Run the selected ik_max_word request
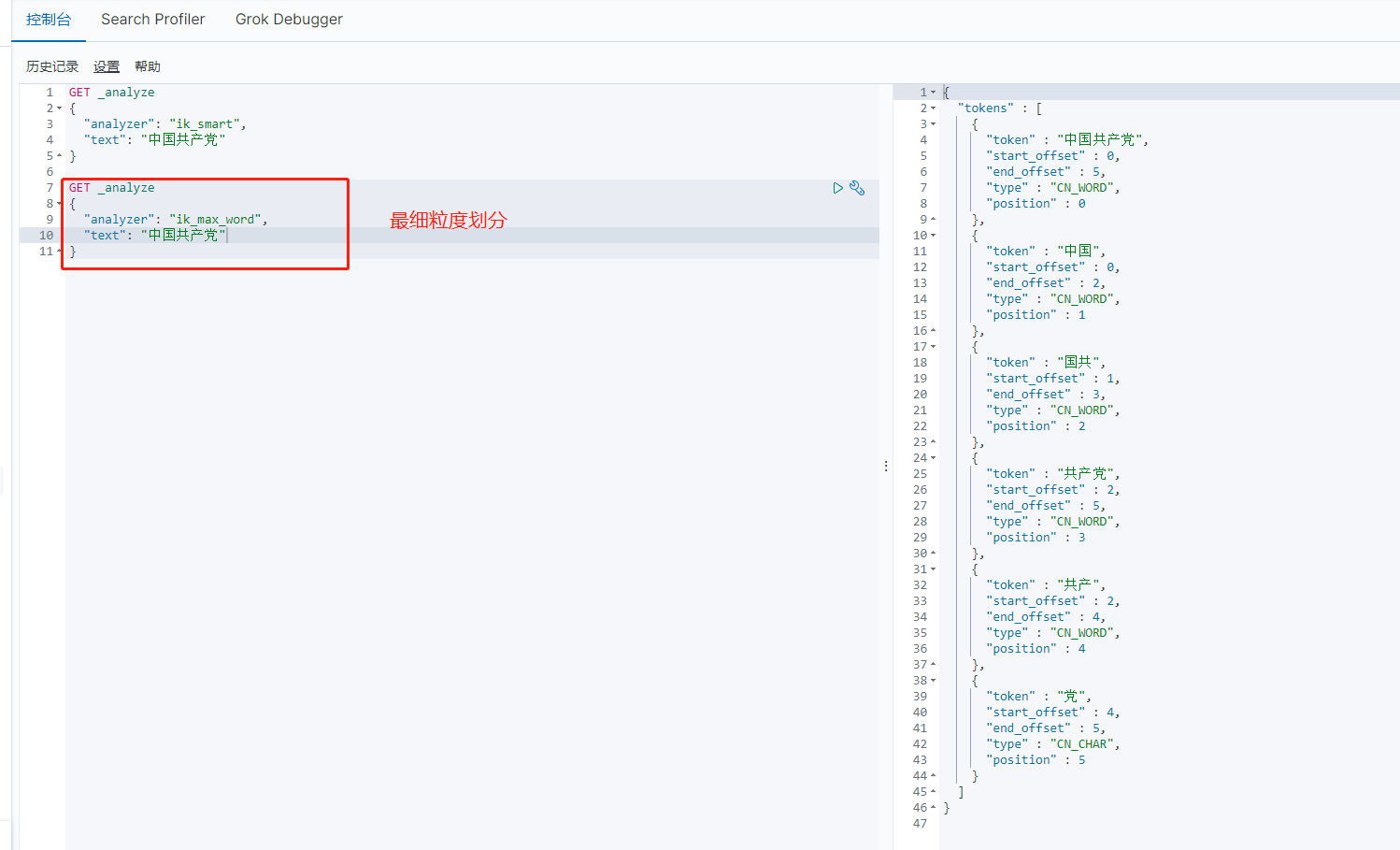 tap(837, 188)
